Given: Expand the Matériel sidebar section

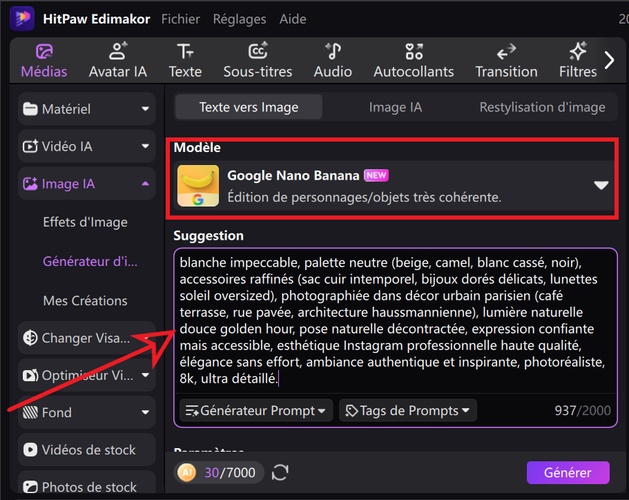Looking at the screenshot, I should coord(87,109).
